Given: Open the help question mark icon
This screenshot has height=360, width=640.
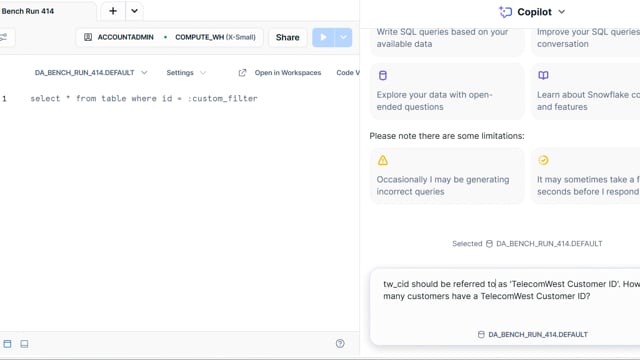Looking at the screenshot, I should 340,343.
